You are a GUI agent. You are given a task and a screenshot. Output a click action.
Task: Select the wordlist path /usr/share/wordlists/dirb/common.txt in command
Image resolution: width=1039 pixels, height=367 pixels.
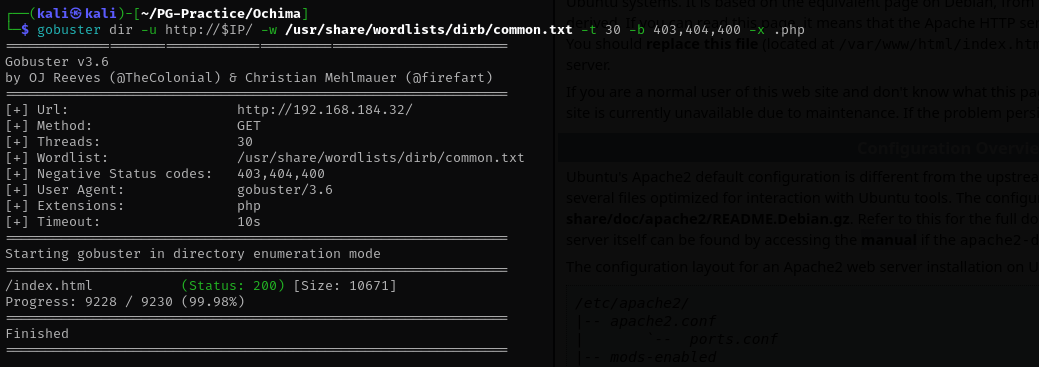pyautogui.click(x=430, y=30)
